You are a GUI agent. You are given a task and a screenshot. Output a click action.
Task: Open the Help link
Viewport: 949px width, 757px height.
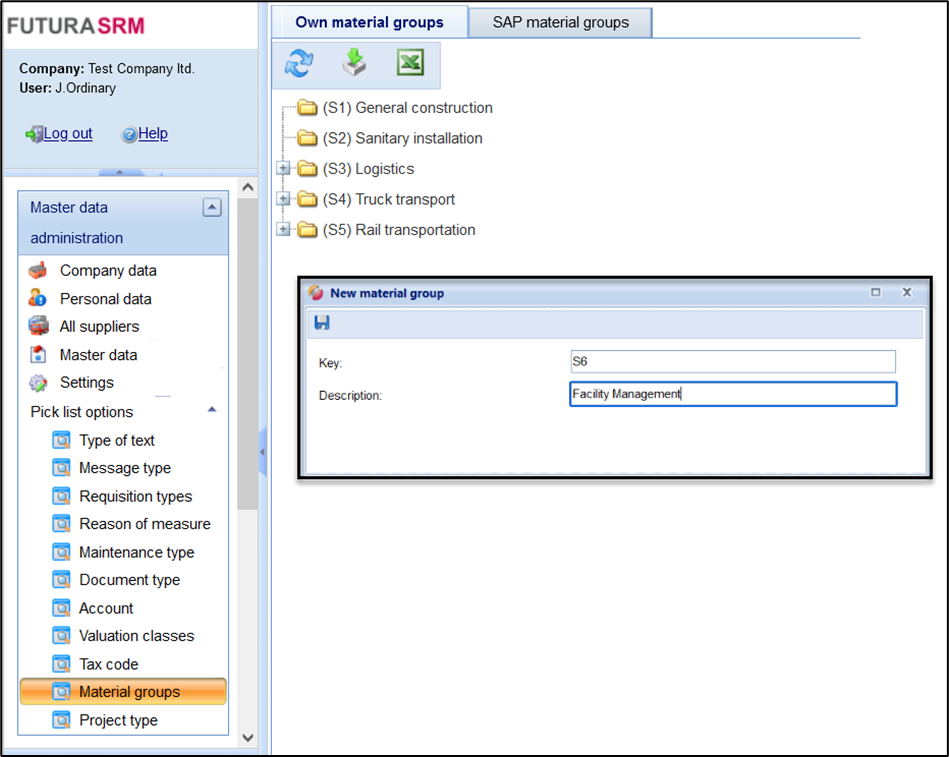click(152, 133)
